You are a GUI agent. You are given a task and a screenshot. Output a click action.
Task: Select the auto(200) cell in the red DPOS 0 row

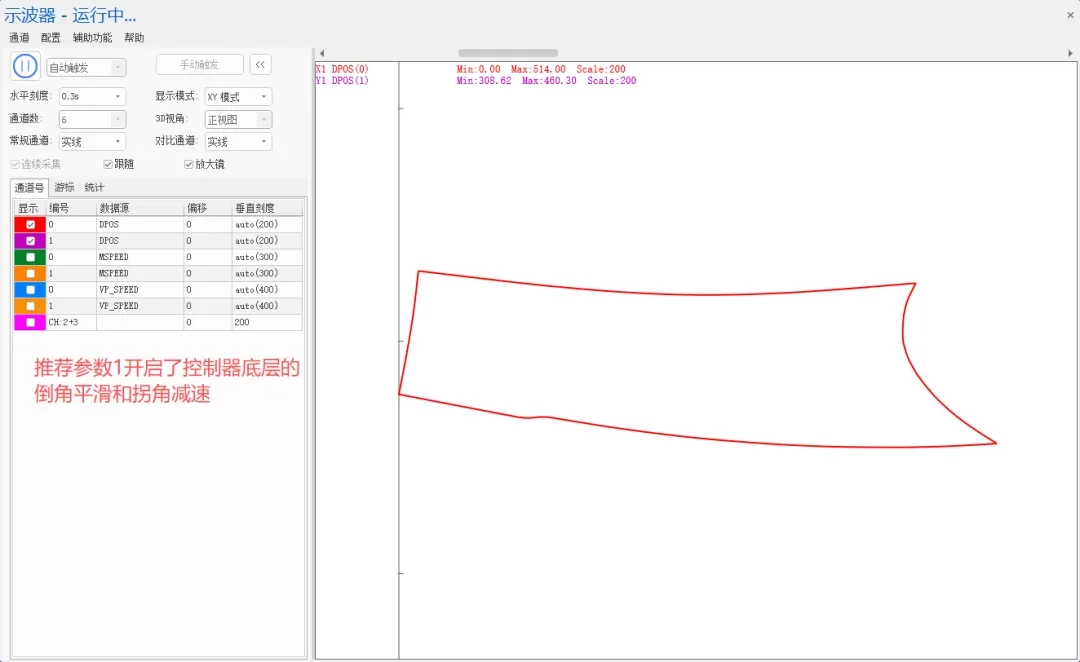point(267,225)
